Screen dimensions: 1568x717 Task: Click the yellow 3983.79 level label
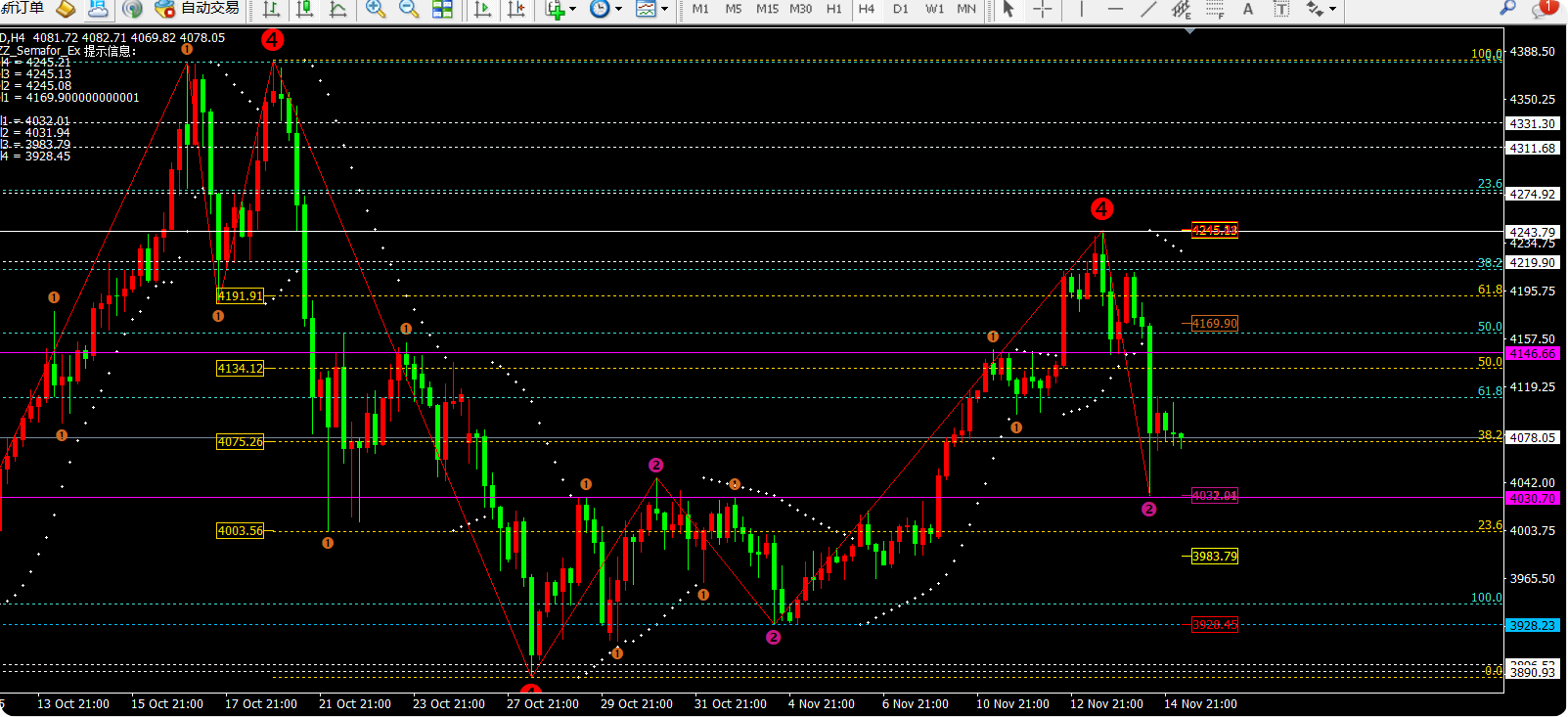1214,557
